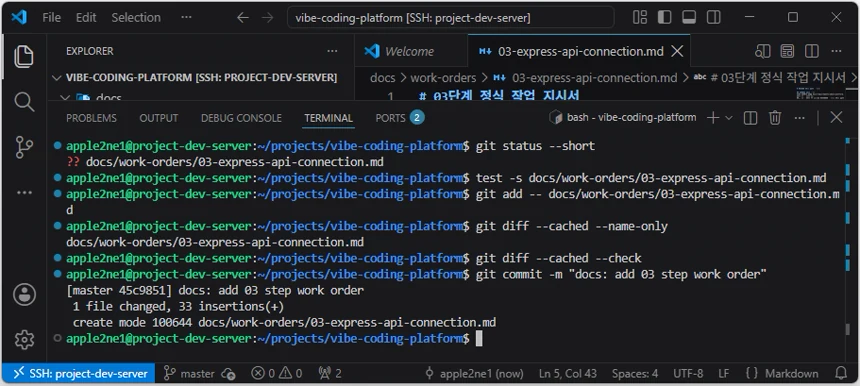Image resolution: width=860 pixels, height=386 pixels.
Task: Click the 03-express-api-connection.md breadcrumb
Action: (585, 78)
